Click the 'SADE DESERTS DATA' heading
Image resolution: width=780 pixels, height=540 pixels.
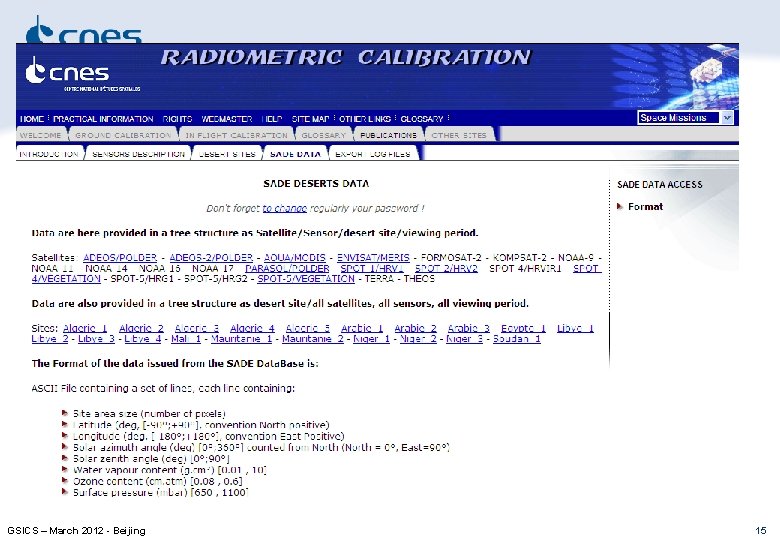(x=316, y=184)
